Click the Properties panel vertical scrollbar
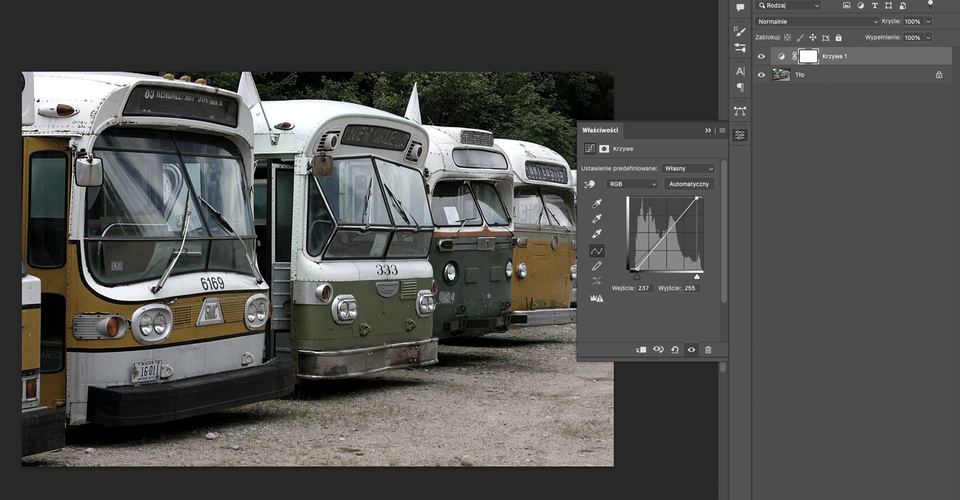960x500 pixels. pos(724,231)
